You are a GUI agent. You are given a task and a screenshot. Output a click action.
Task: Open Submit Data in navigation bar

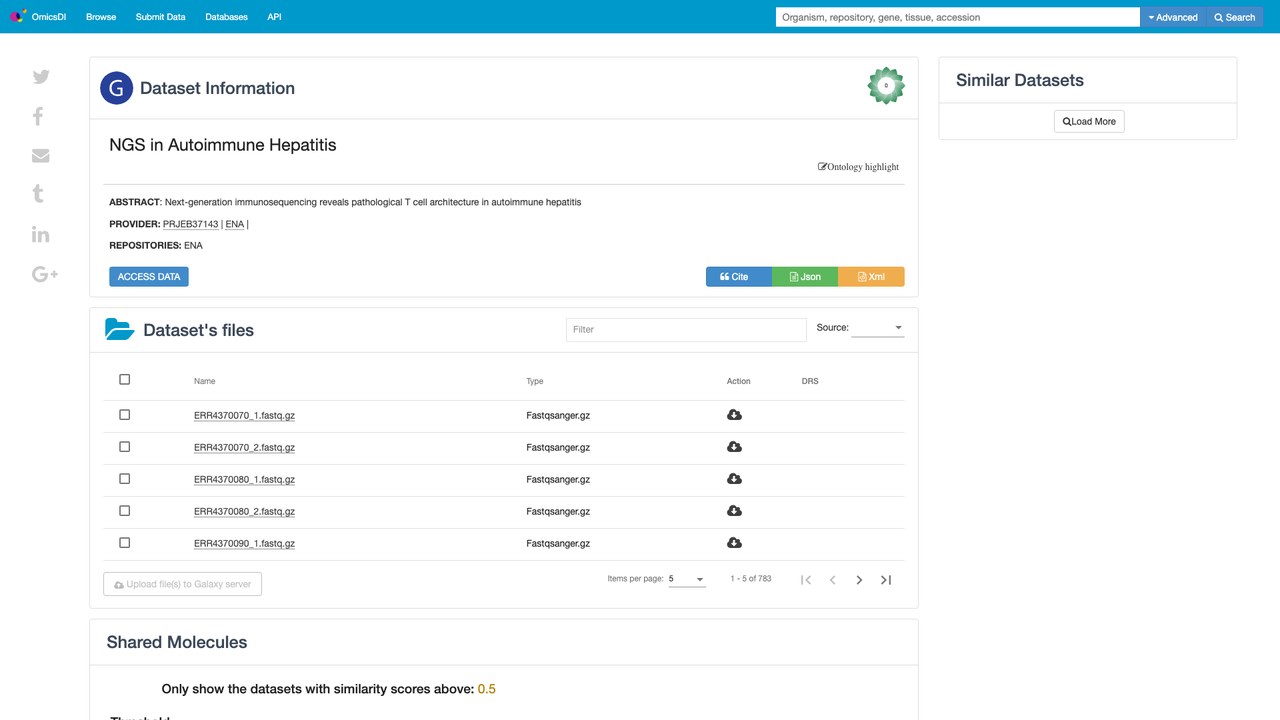(160, 17)
